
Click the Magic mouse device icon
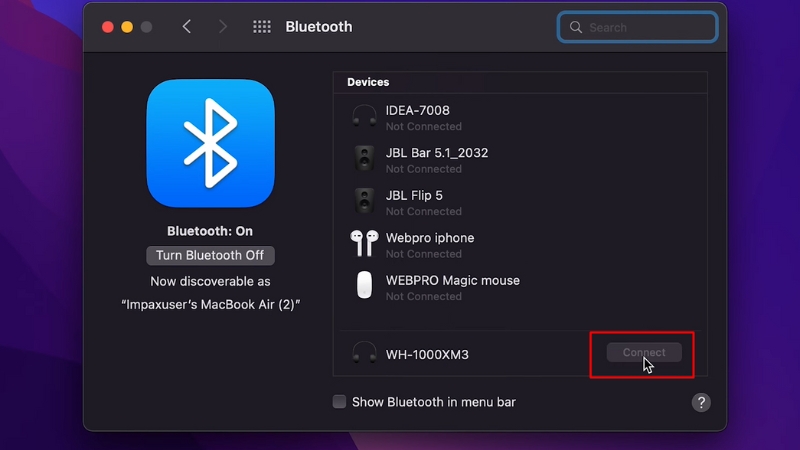pyautogui.click(x=364, y=285)
